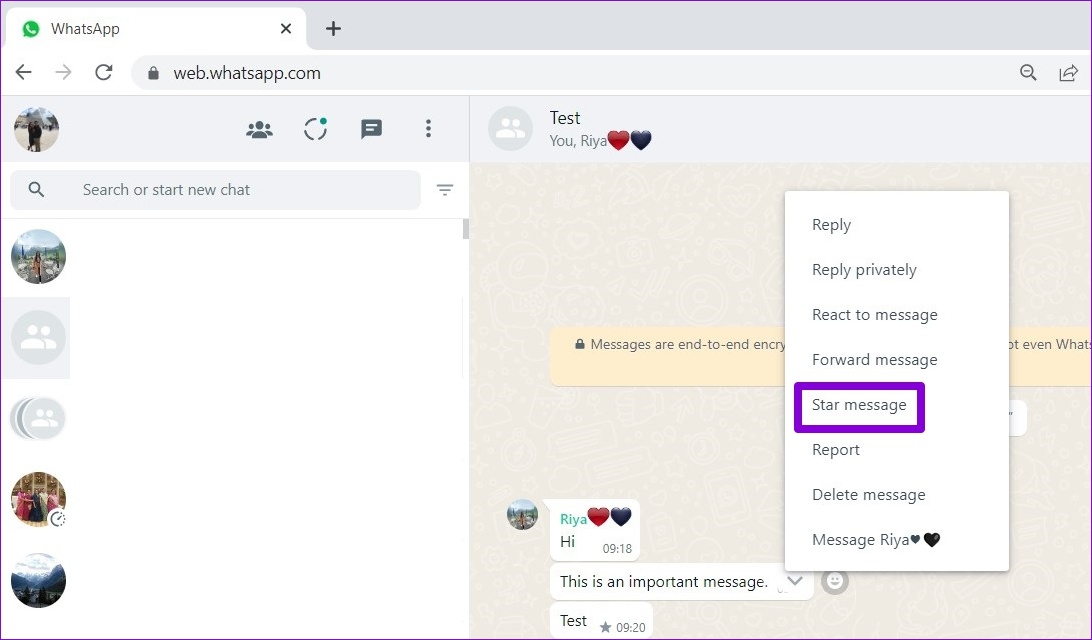This screenshot has height=640, width=1092.
Task: Reload the web.whatsapp.com page
Action: [x=104, y=72]
